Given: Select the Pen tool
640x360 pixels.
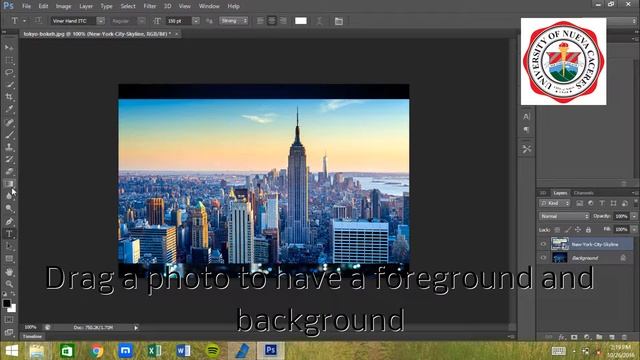Looking at the screenshot, I should [9, 222].
